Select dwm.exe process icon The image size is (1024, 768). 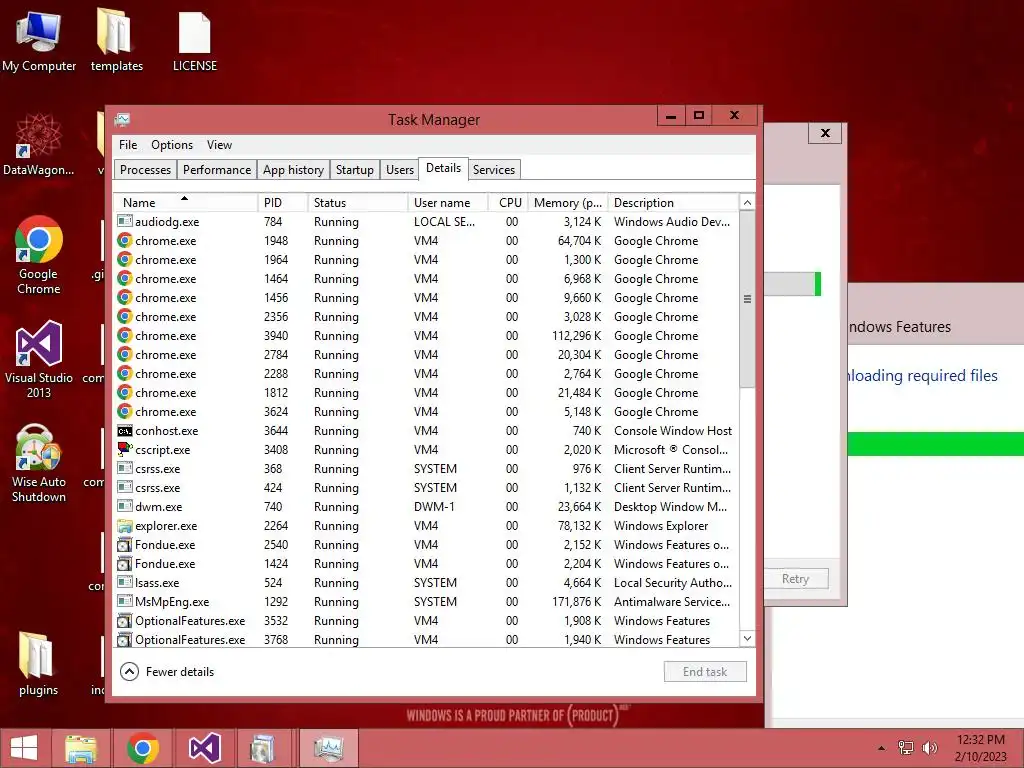click(x=124, y=506)
